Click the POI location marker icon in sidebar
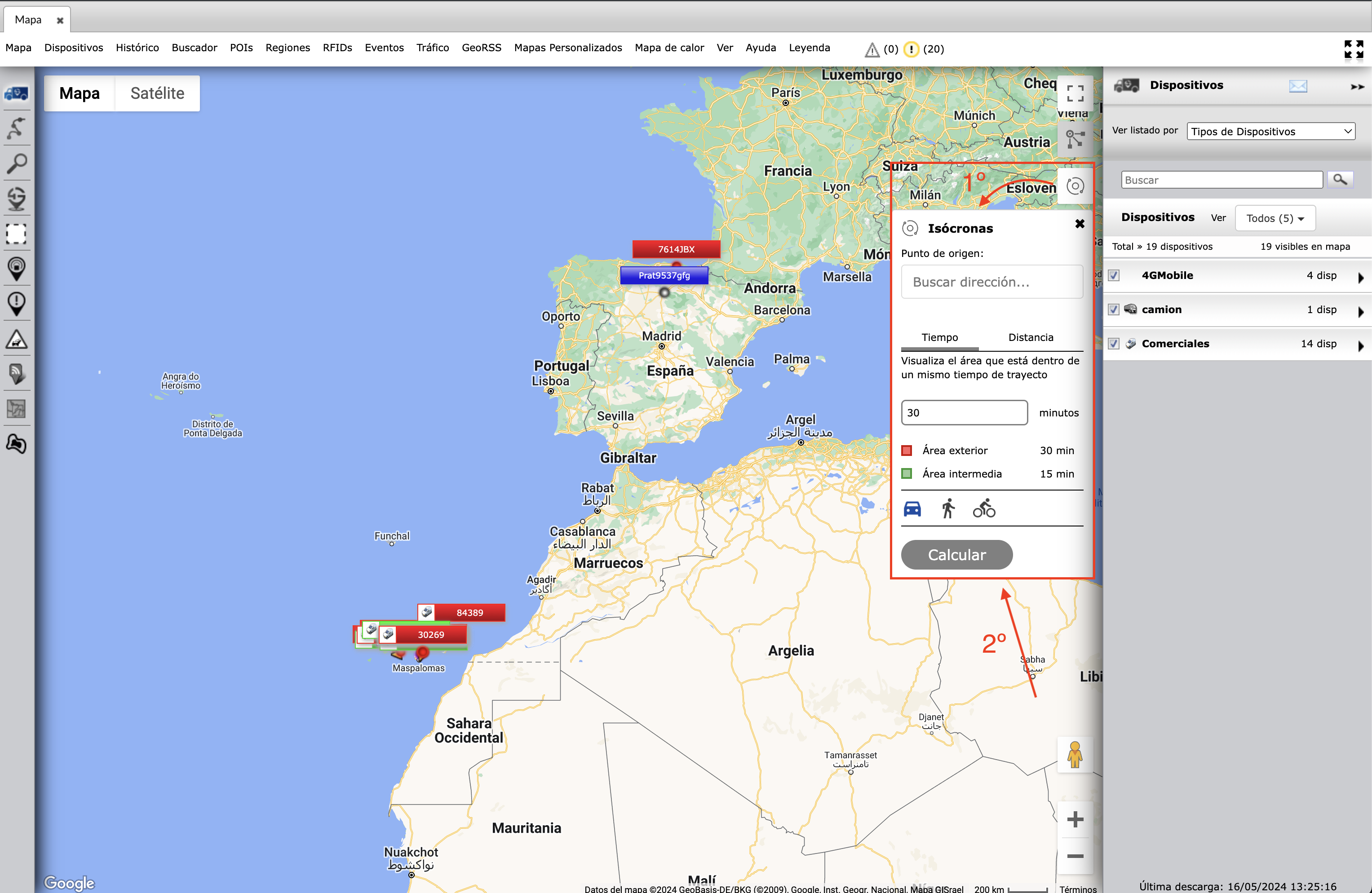The height and width of the screenshot is (893, 1372). (x=16, y=198)
